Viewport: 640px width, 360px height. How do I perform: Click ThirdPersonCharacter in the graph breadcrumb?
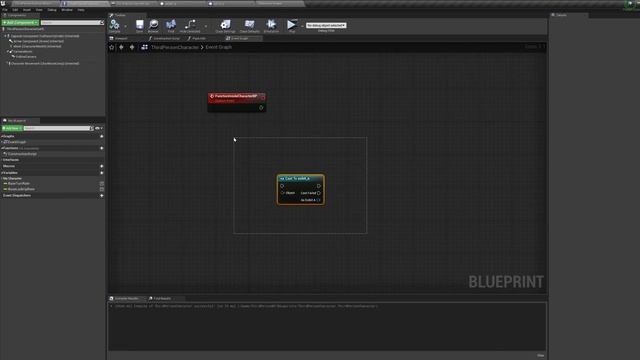tap(175, 47)
